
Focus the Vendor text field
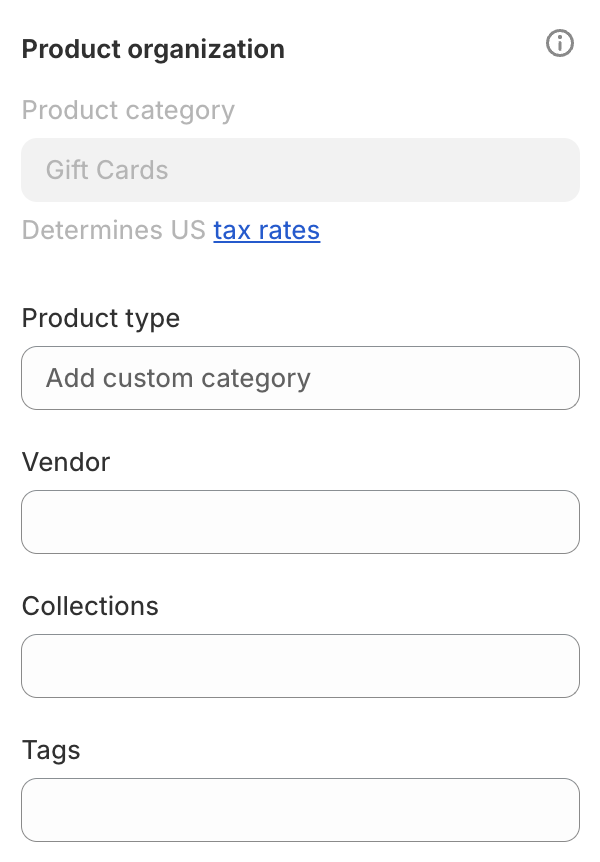[300, 522]
